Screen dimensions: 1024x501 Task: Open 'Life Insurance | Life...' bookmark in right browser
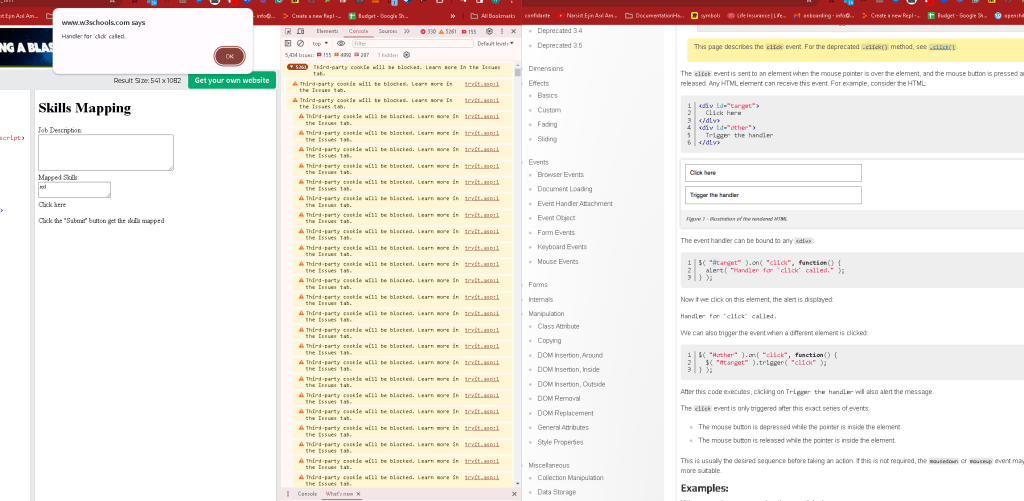[757, 16]
